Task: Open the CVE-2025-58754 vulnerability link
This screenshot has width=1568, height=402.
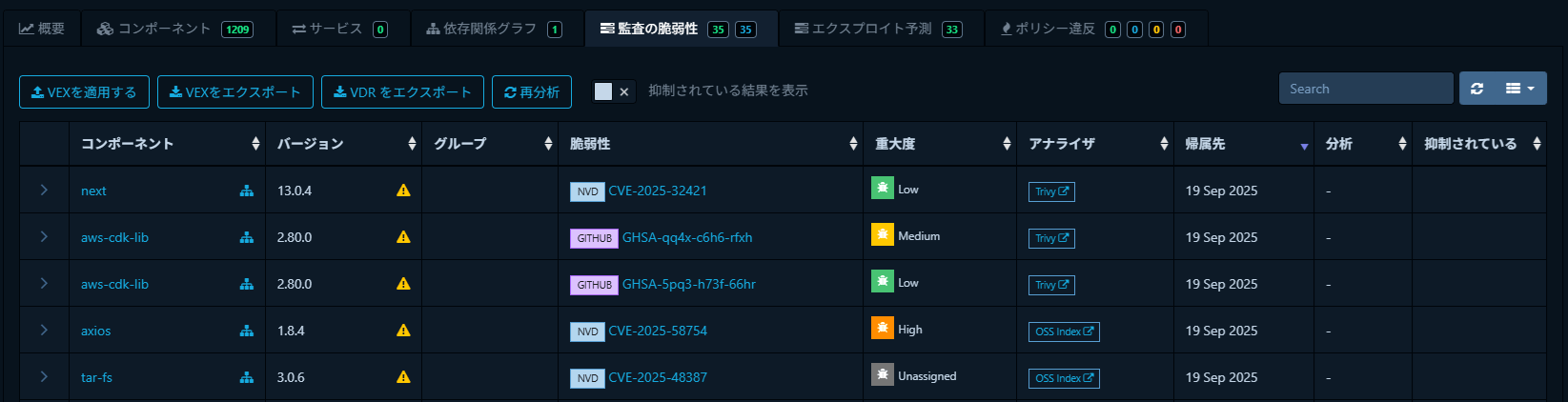Action: 658,331
